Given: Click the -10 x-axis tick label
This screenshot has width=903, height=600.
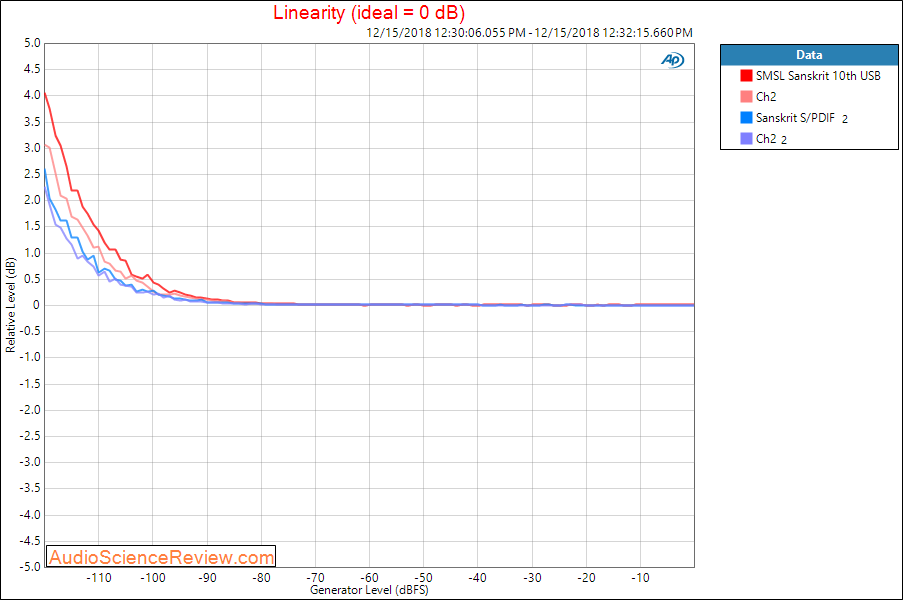Looking at the screenshot, I should [x=640, y=578].
